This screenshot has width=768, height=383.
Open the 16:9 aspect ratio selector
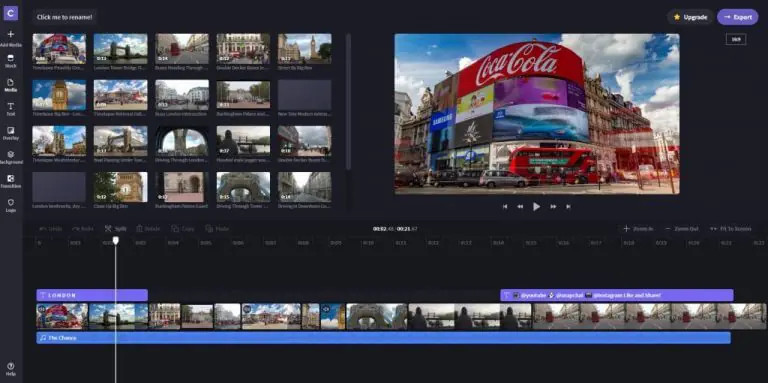(736, 39)
